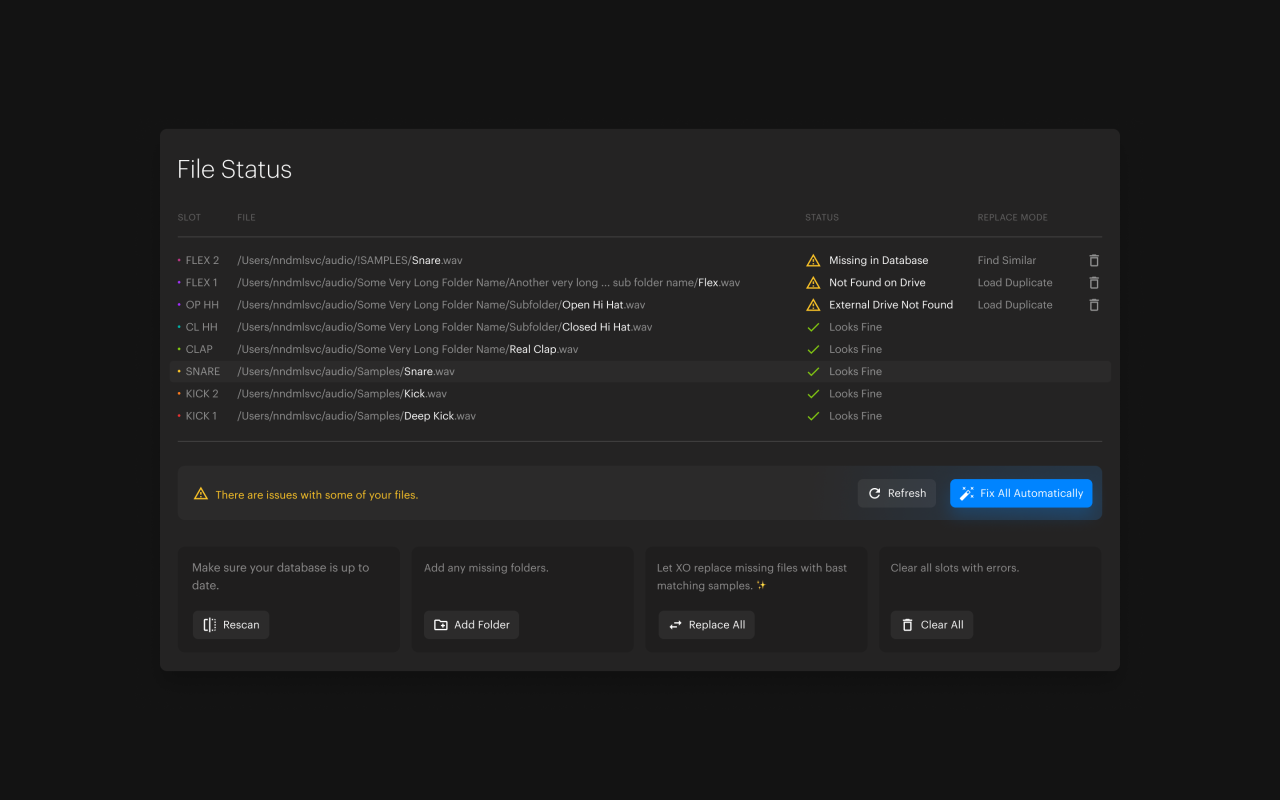
Task: Change Load Duplicate mode for OP HH
Action: 1014,305
